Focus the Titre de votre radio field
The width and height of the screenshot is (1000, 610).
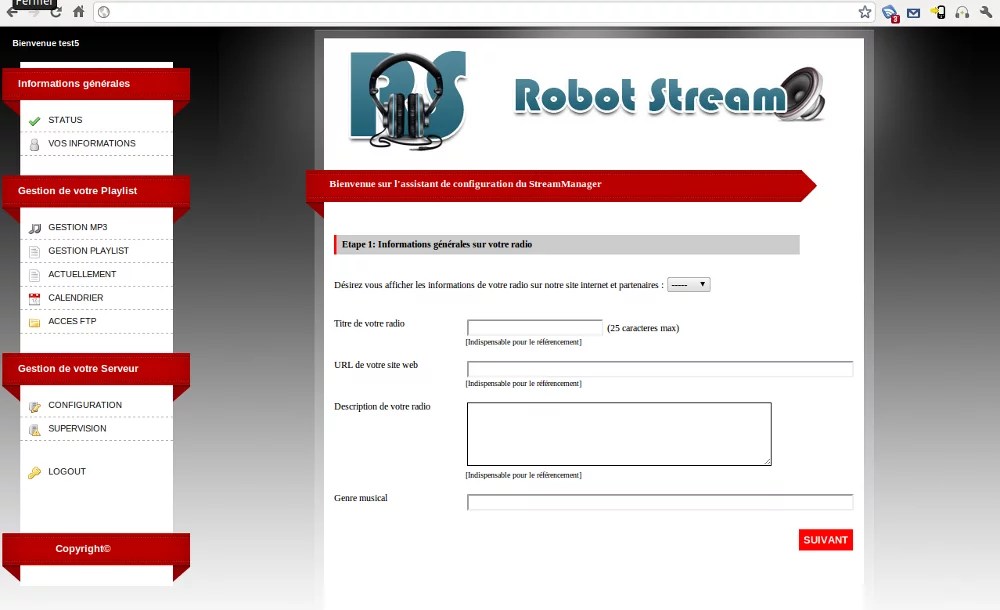pos(534,327)
